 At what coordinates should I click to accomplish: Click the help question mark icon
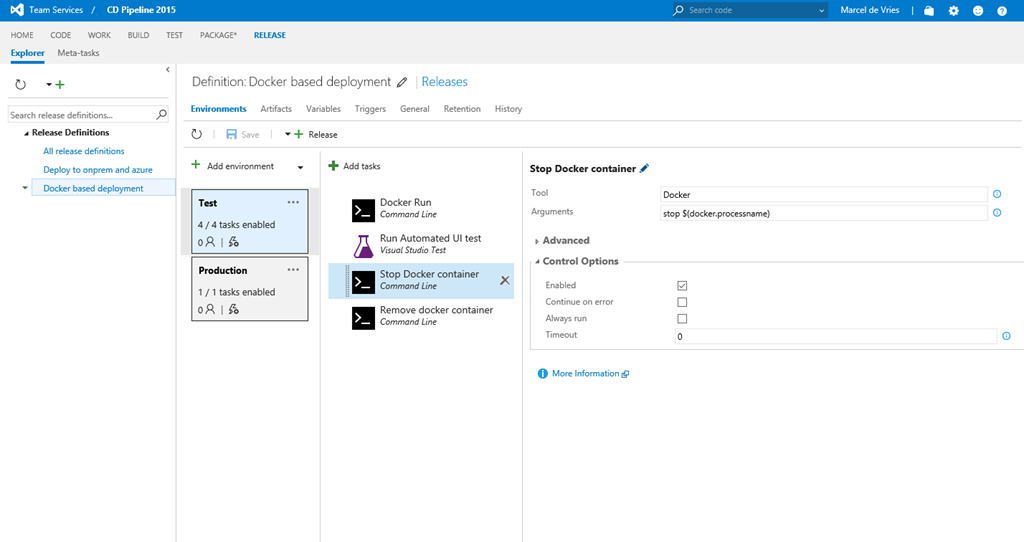pos(1002,10)
